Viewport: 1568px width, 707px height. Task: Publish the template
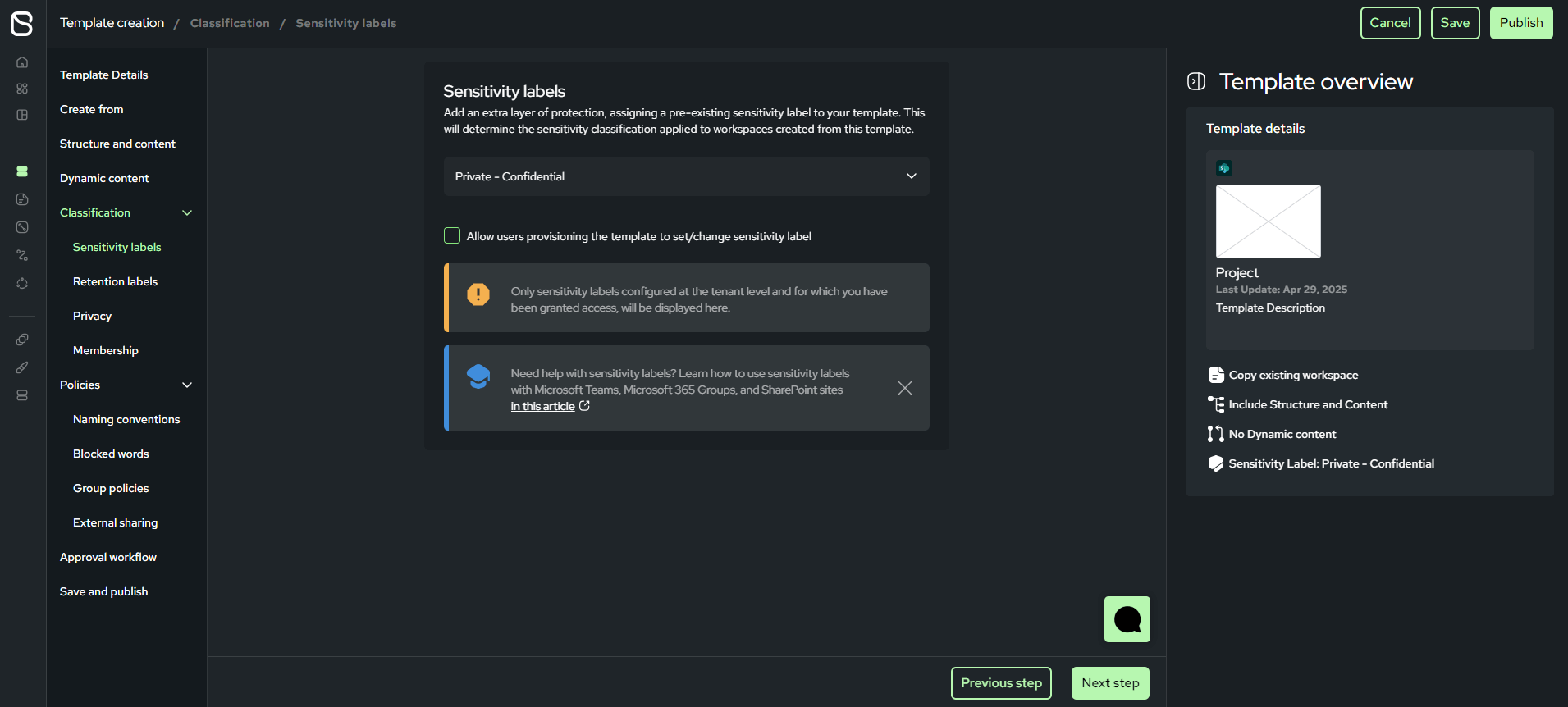(1521, 23)
